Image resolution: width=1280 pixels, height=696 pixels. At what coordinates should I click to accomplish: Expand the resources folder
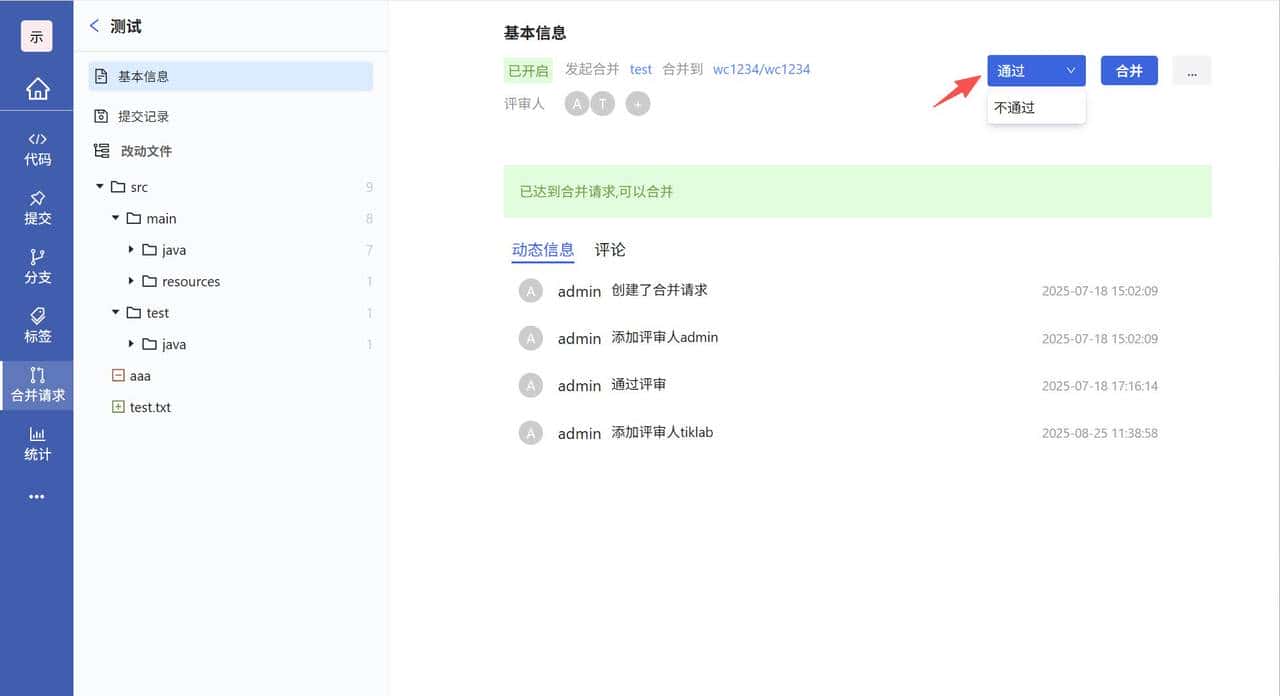[x=131, y=281]
